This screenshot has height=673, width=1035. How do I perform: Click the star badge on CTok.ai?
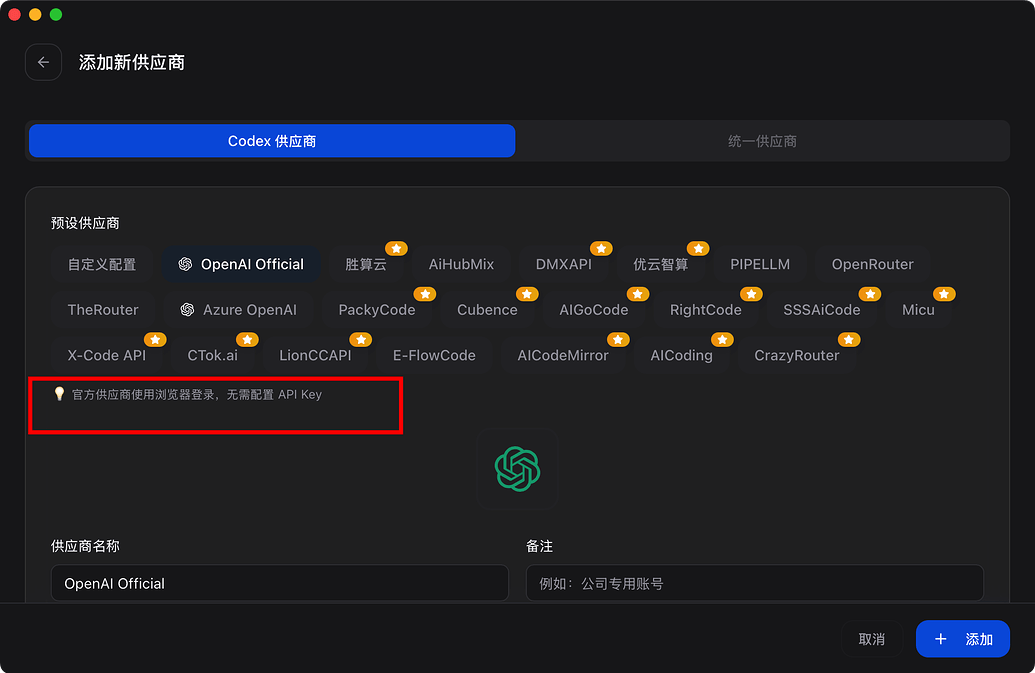(x=247, y=339)
